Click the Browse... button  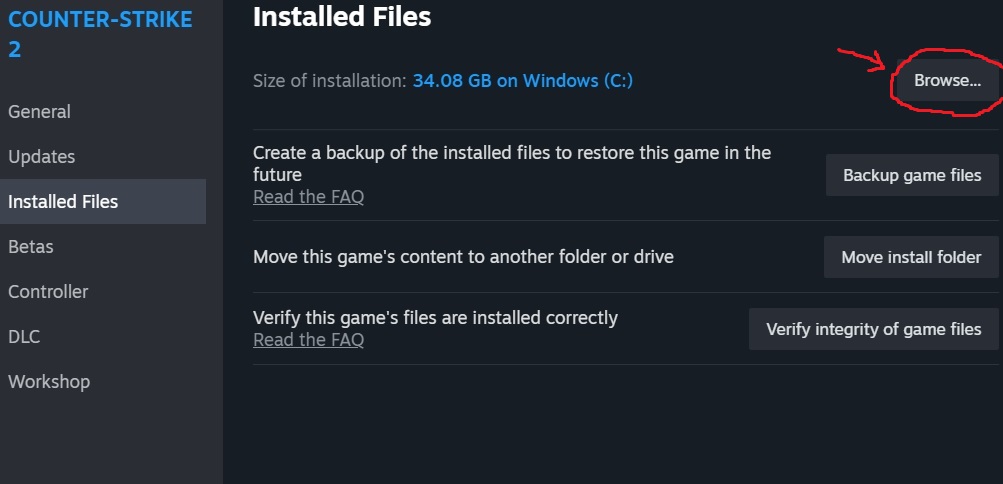(947, 81)
